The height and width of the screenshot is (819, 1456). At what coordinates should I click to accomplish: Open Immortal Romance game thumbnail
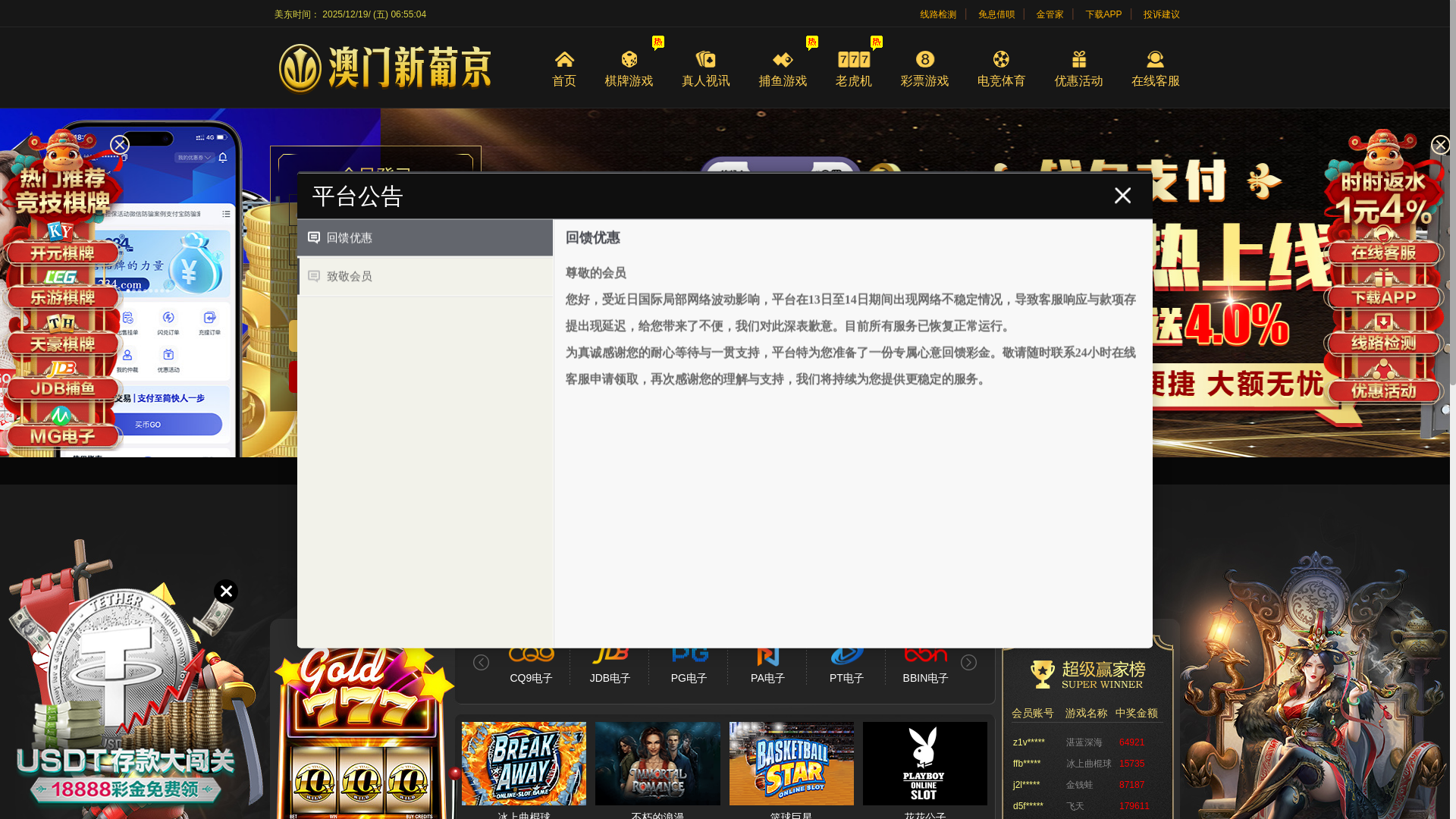click(x=657, y=764)
